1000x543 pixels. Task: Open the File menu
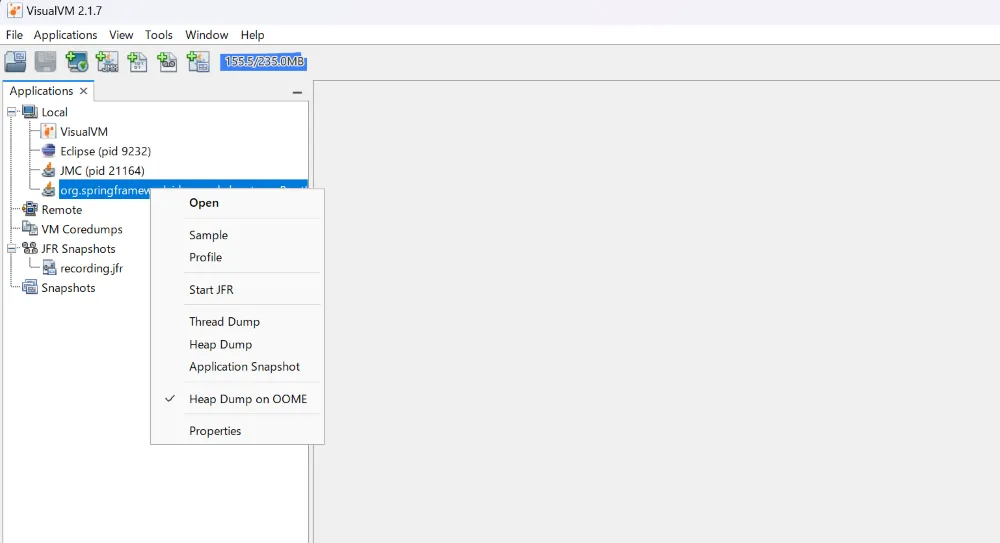[14, 35]
